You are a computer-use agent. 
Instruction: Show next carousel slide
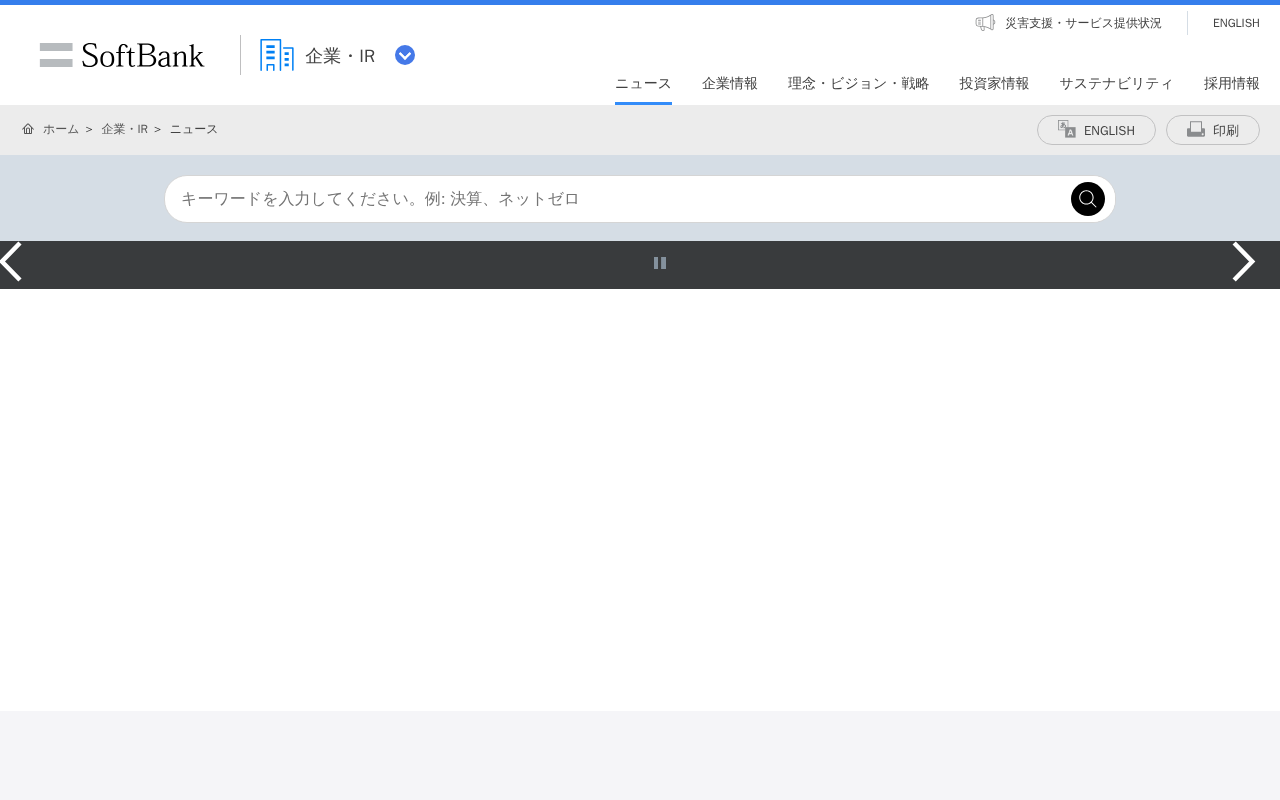(x=1243, y=262)
